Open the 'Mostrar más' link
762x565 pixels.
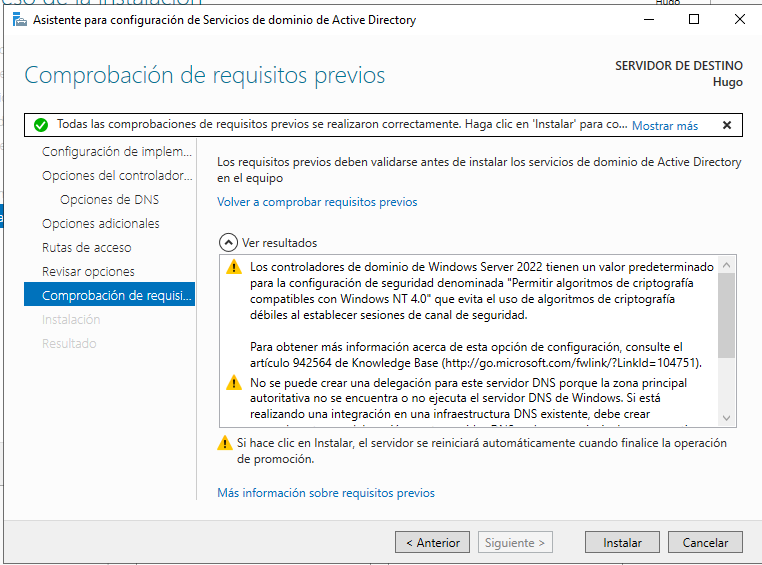pyautogui.click(x=664, y=126)
